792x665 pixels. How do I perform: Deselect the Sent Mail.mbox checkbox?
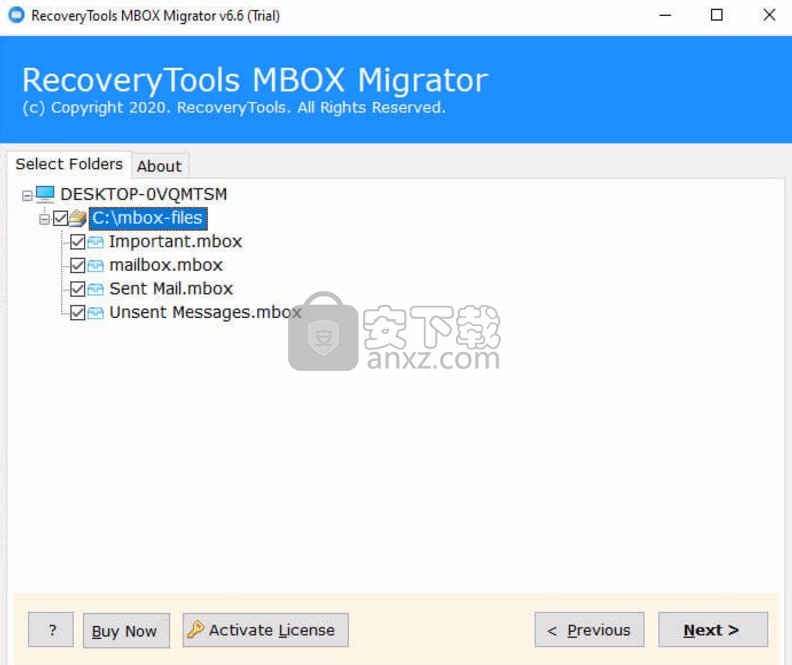pyautogui.click(x=78, y=289)
